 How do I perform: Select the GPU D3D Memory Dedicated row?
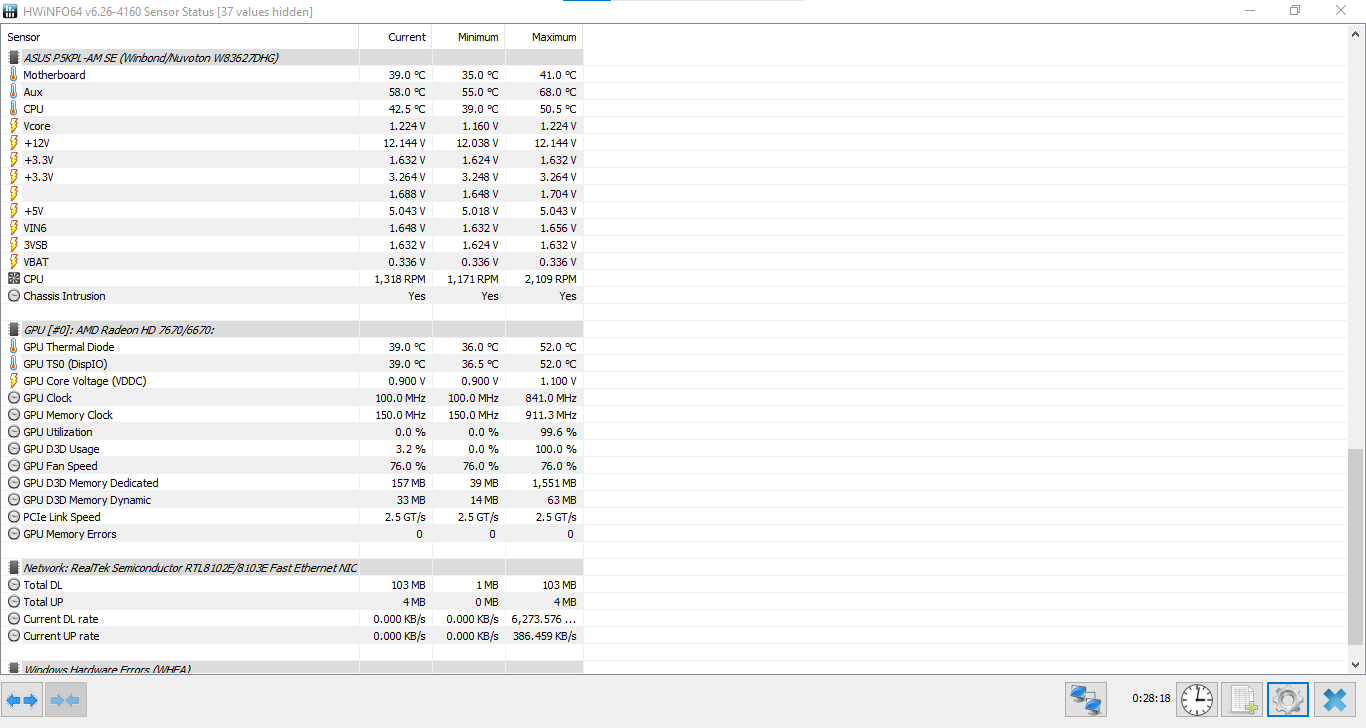point(292,483)
